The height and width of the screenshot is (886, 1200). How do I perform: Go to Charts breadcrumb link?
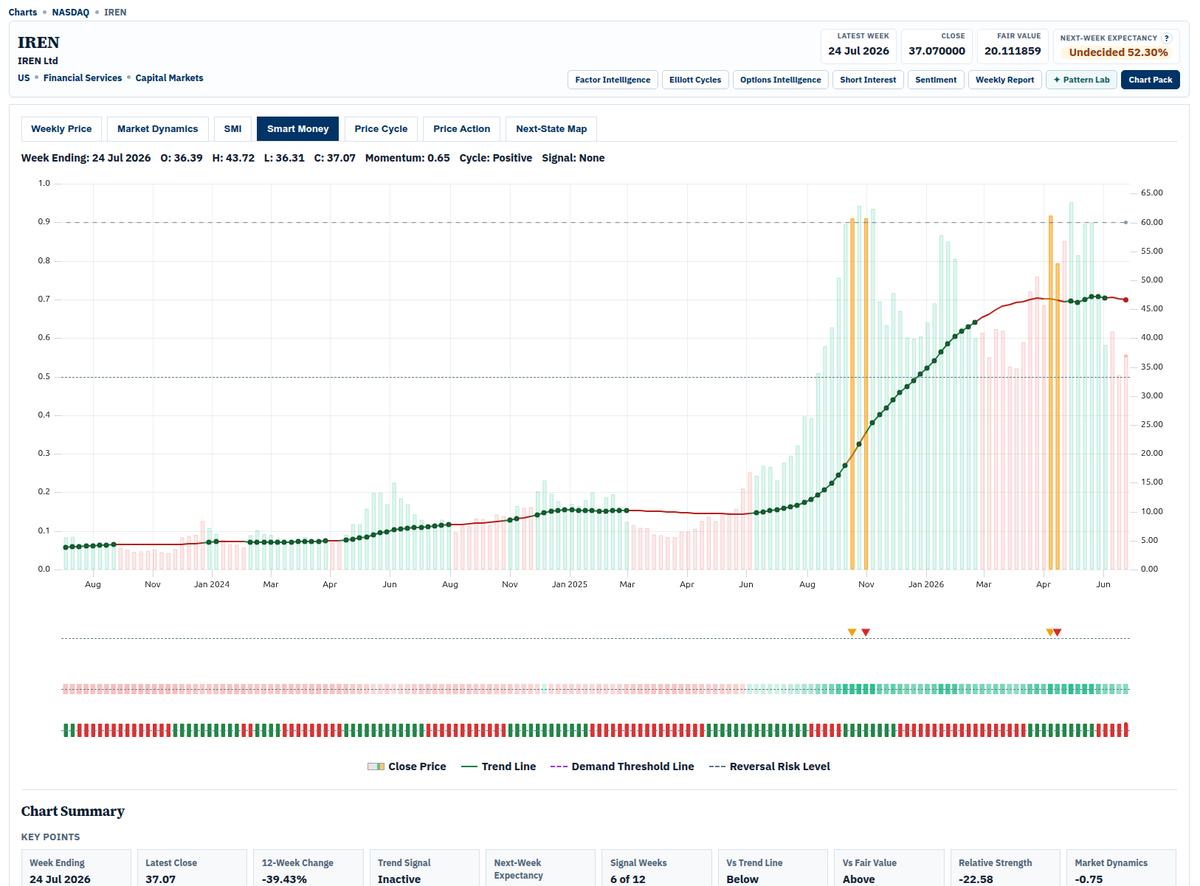point(22,12)
